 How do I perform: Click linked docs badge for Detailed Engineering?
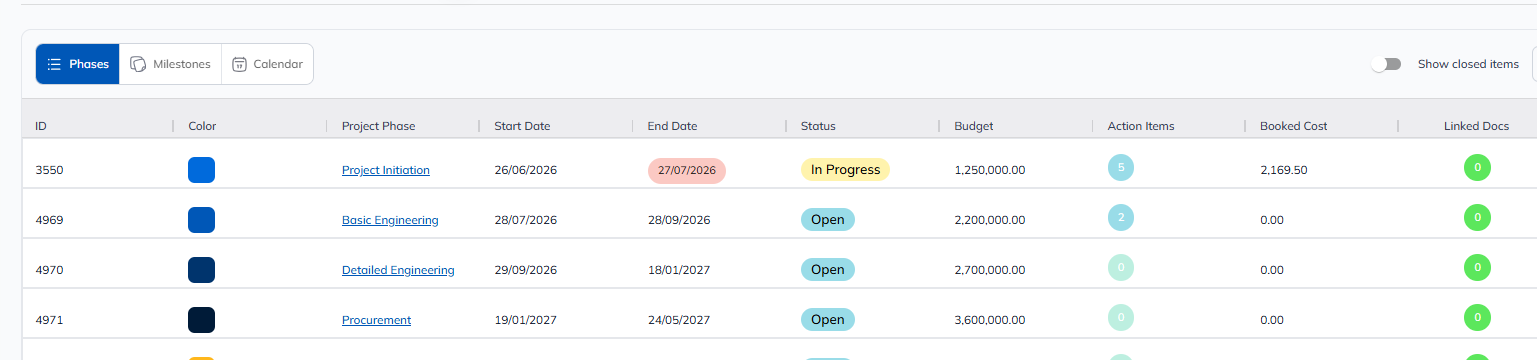click(1477, 268)
